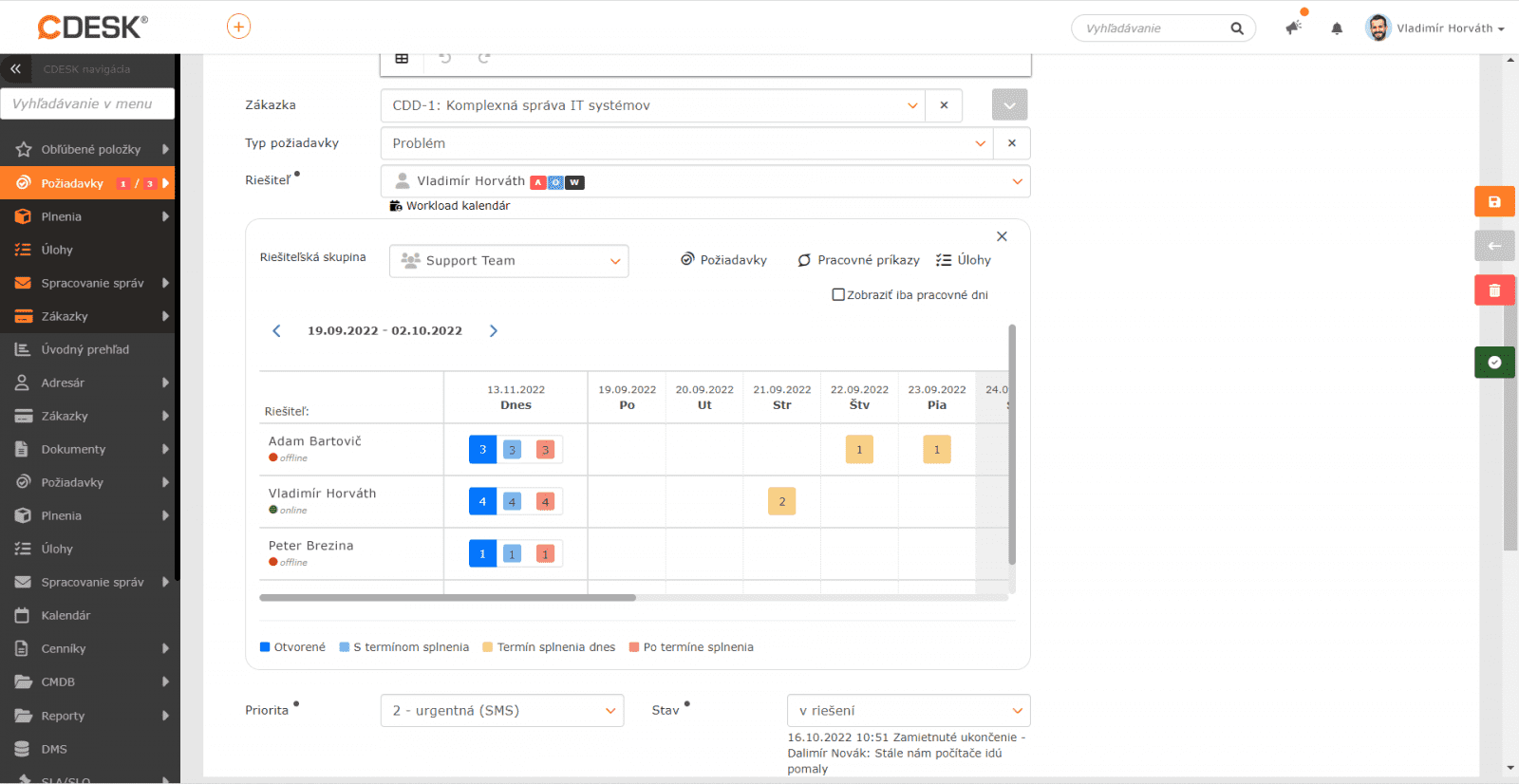Screen dimensions: 1519x784
Task: Click the magnifier search icon
Action: pos(1237,28)
